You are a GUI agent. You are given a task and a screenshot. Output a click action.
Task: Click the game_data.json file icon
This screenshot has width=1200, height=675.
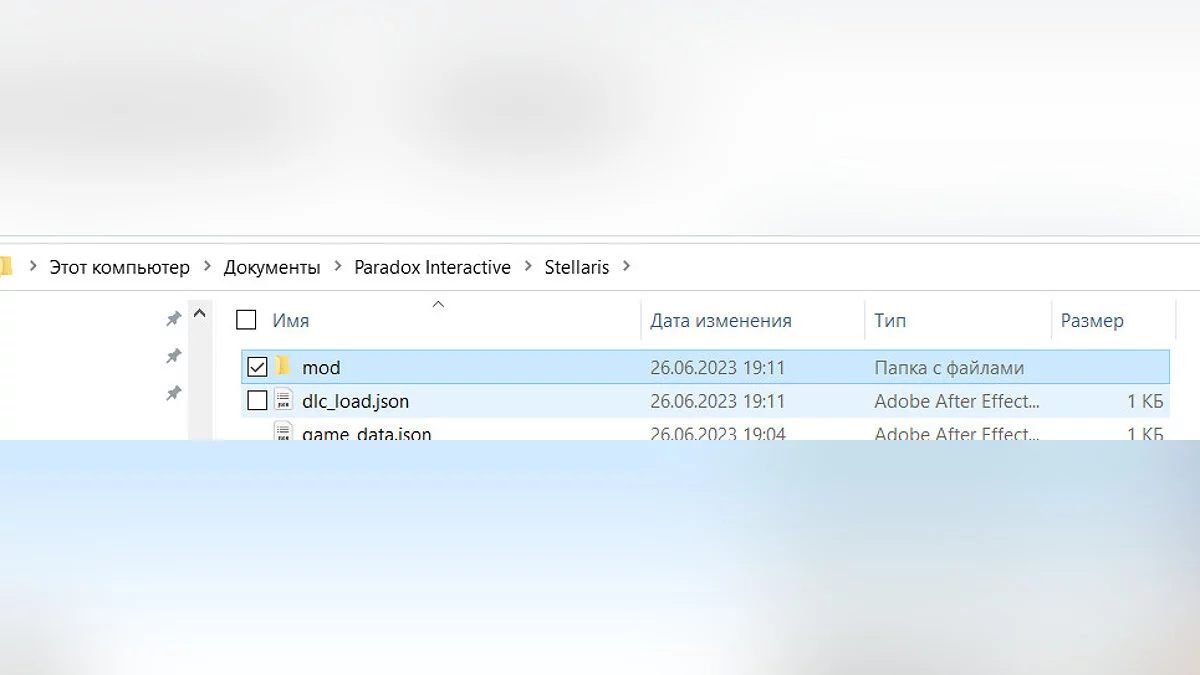tap(284, 432)
